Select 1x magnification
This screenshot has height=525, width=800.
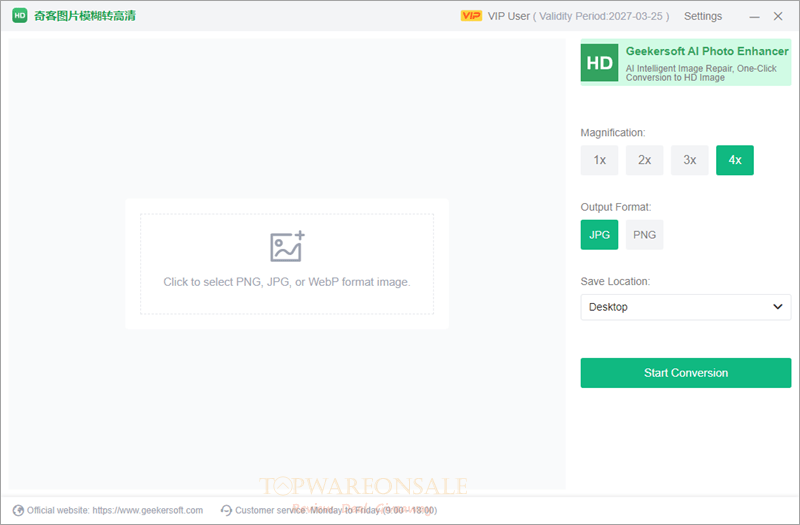point(599,160)
